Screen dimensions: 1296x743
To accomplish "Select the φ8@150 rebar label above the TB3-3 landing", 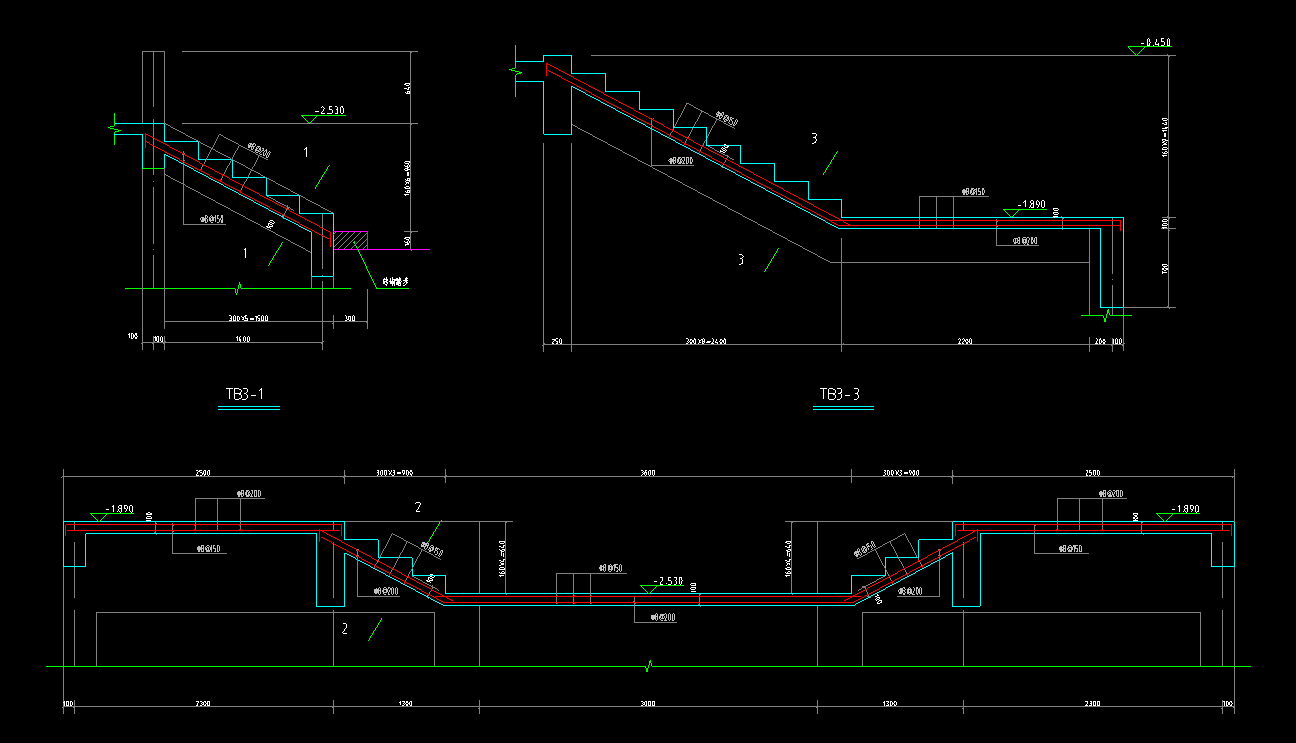I will click(973, 191).
